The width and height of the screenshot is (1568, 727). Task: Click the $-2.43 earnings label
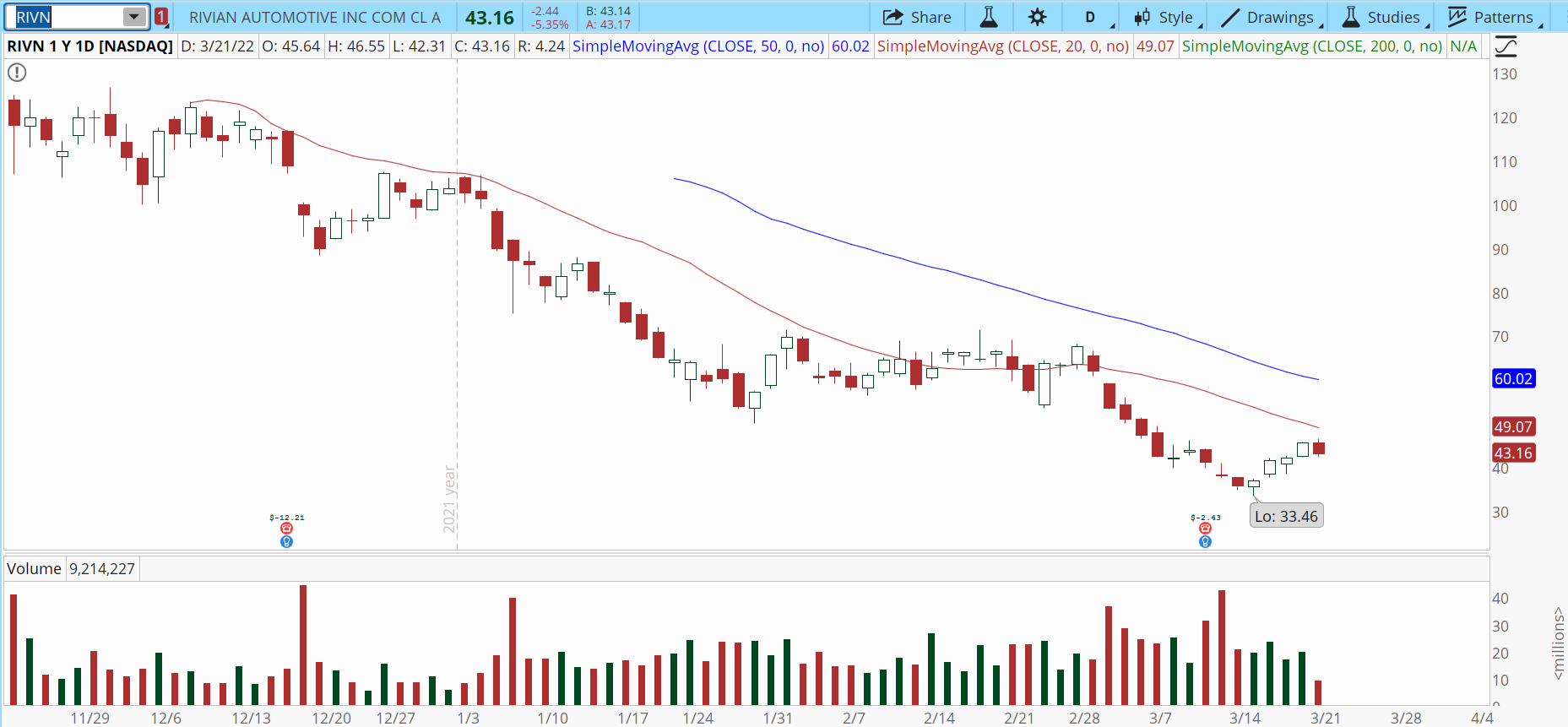pos(1206,518)
